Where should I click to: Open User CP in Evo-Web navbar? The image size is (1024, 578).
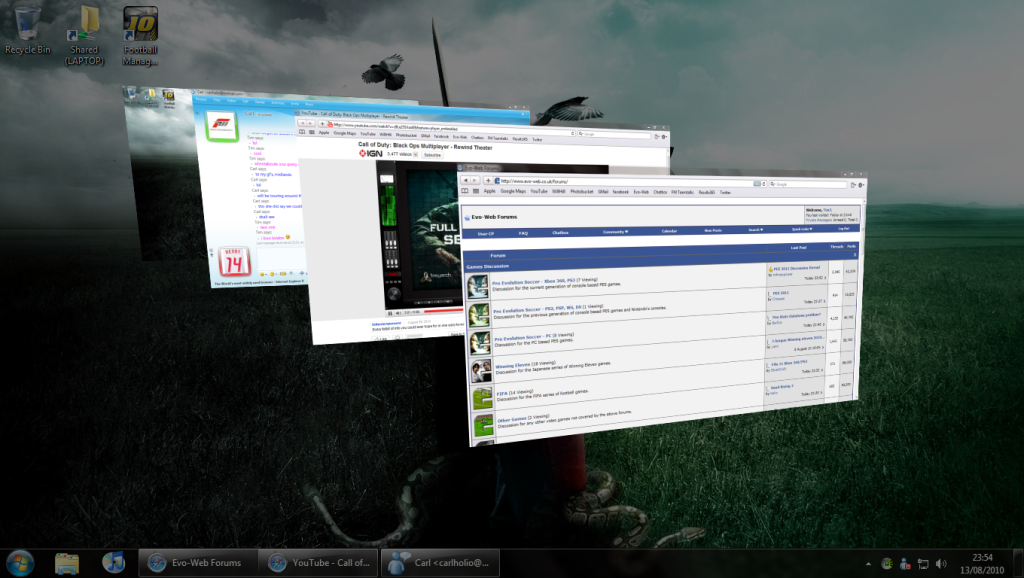point(486,233)
